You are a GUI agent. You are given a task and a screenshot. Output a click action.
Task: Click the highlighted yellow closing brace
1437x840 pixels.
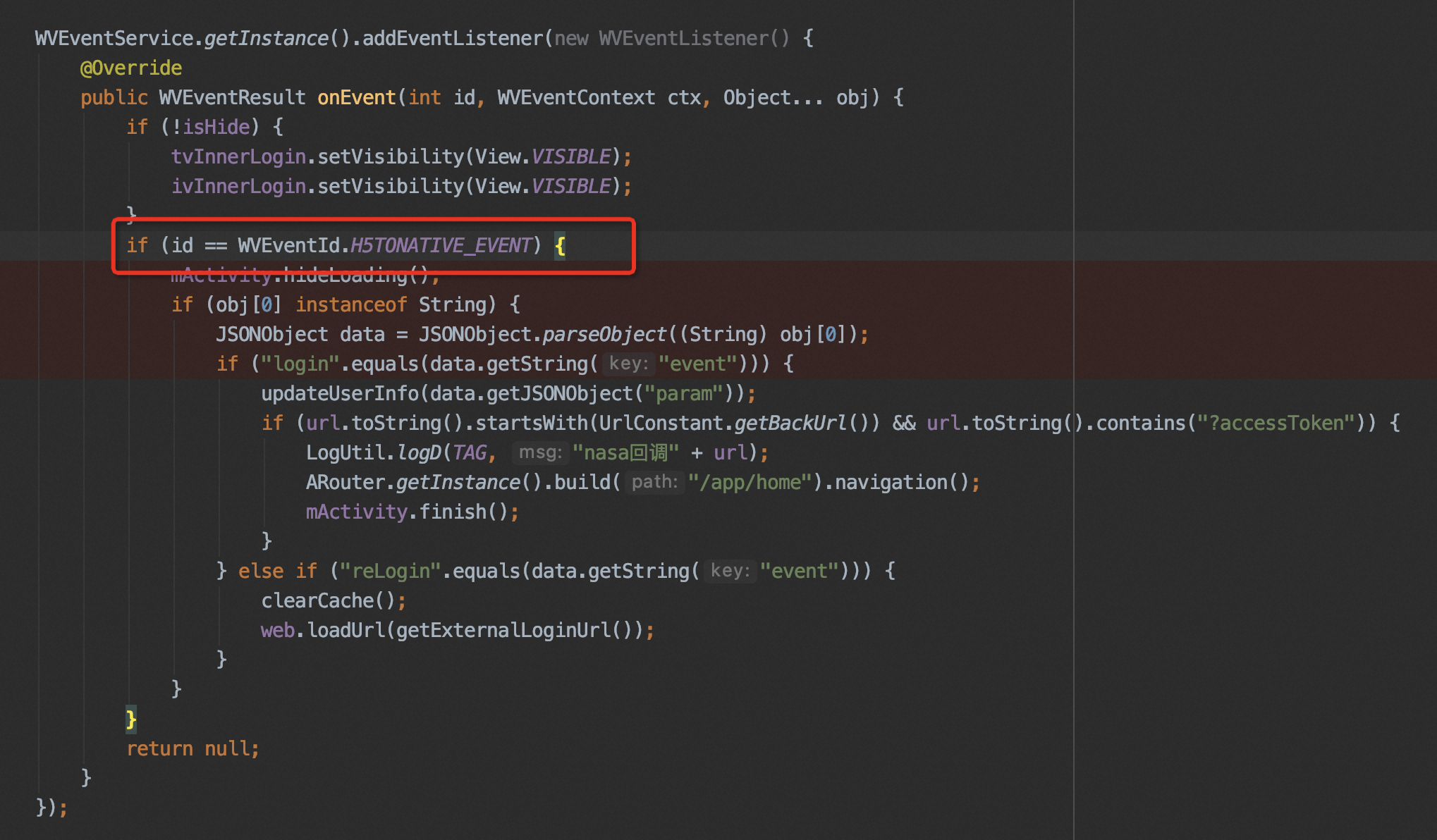131,719
